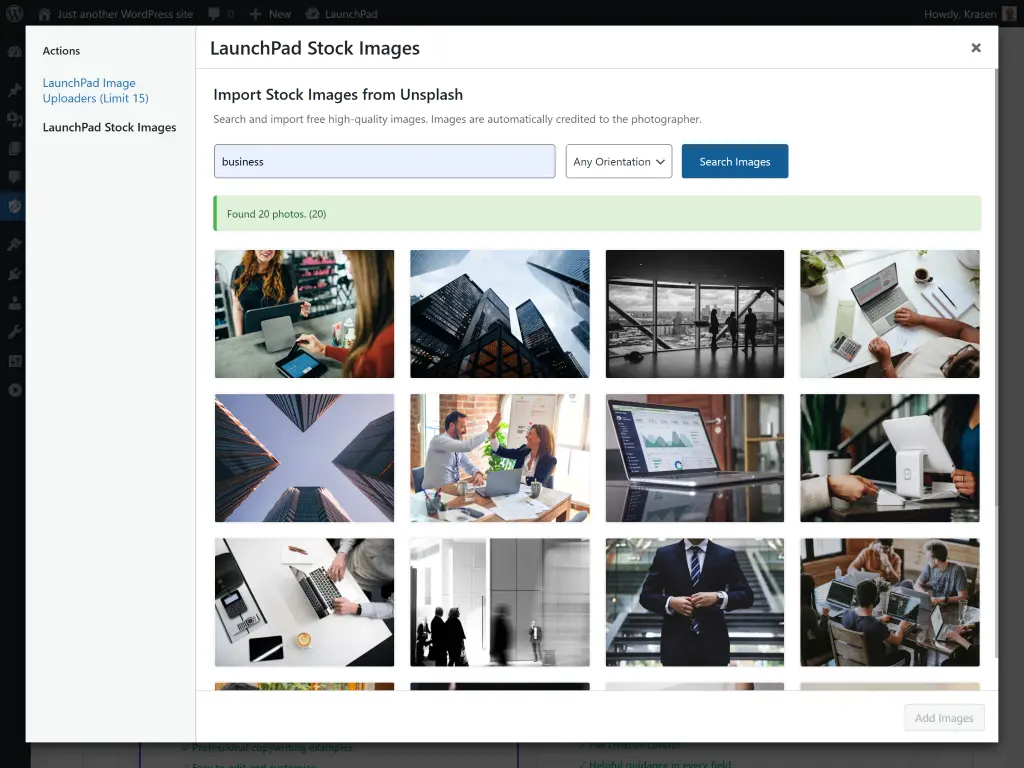The image size is (1024, 768).
Task: Click the business search input field
Action: tap(384, 160)
